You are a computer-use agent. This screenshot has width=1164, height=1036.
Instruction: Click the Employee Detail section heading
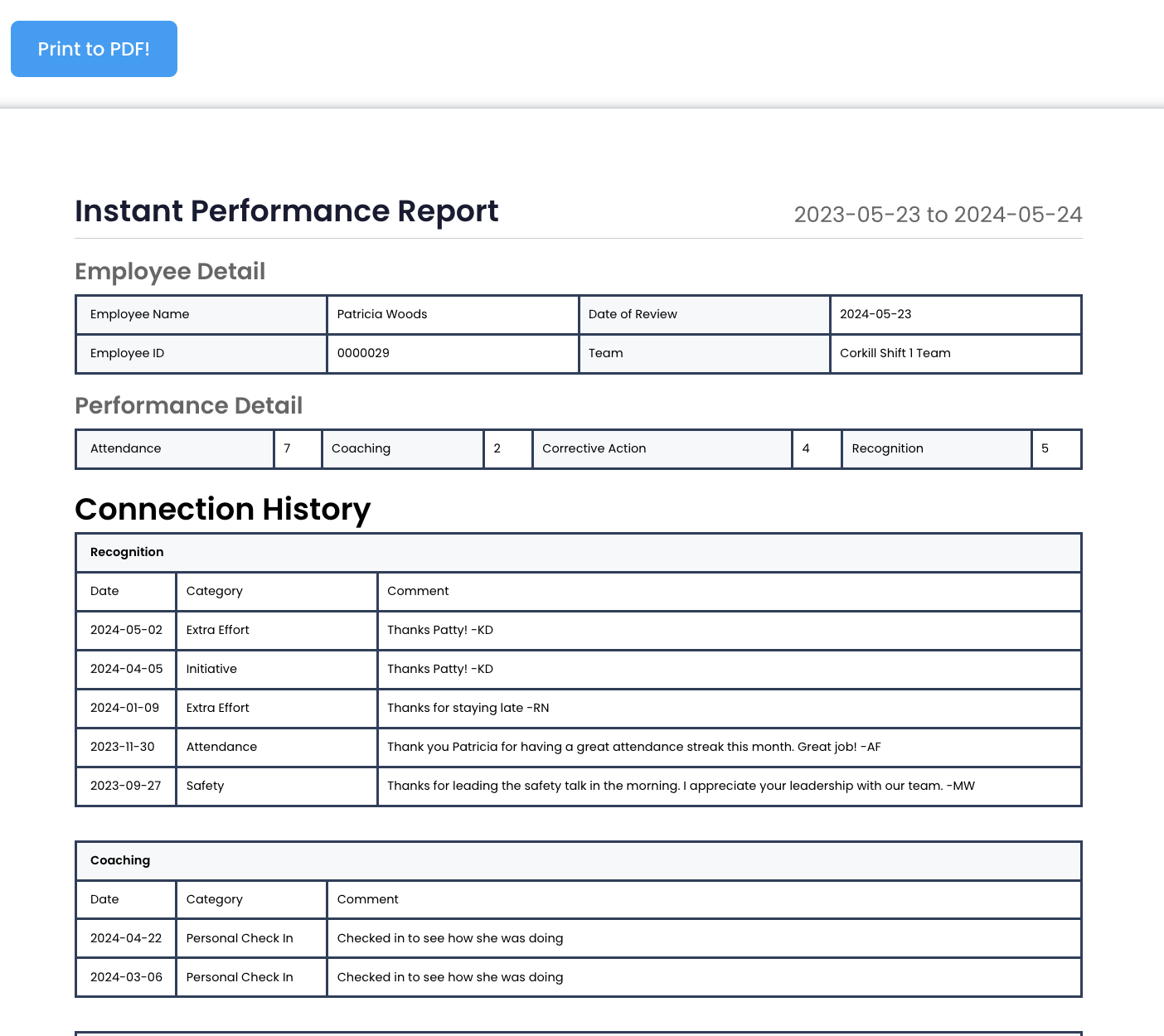[x=170, y=272]
